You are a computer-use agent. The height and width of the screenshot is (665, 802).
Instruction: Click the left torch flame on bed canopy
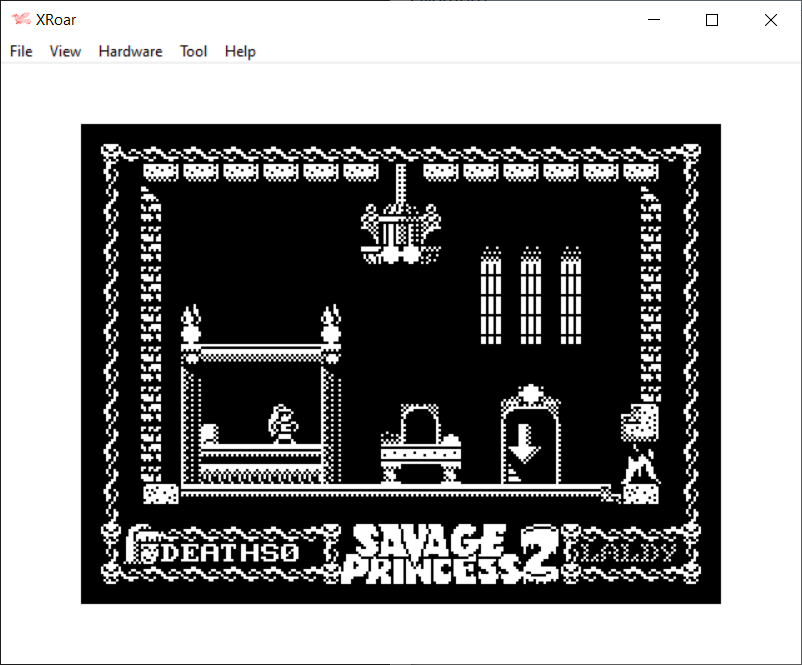point(191,323)
